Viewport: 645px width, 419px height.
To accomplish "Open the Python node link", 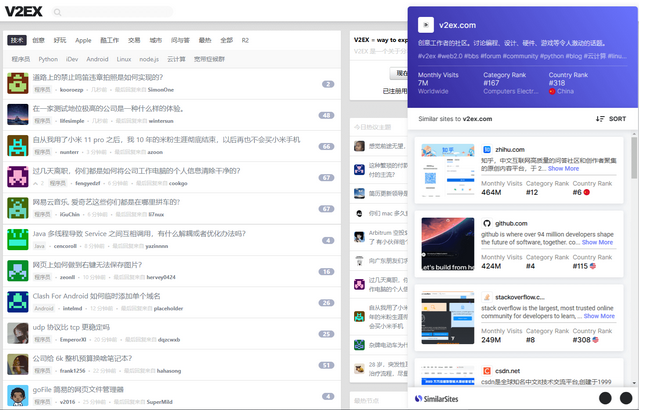I will click(48, 59).
